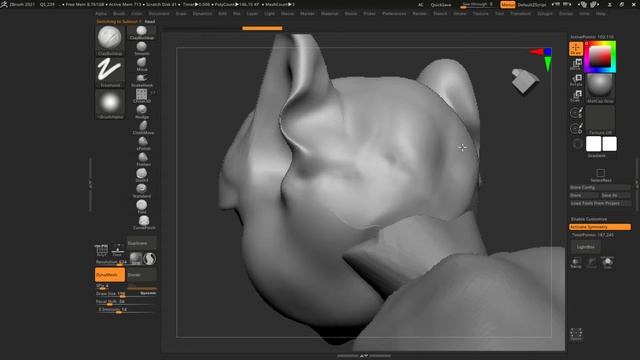Select the Slash3 brush
Image resolution: width=640 pixels, height=360 pixels.
coord(142,175)
